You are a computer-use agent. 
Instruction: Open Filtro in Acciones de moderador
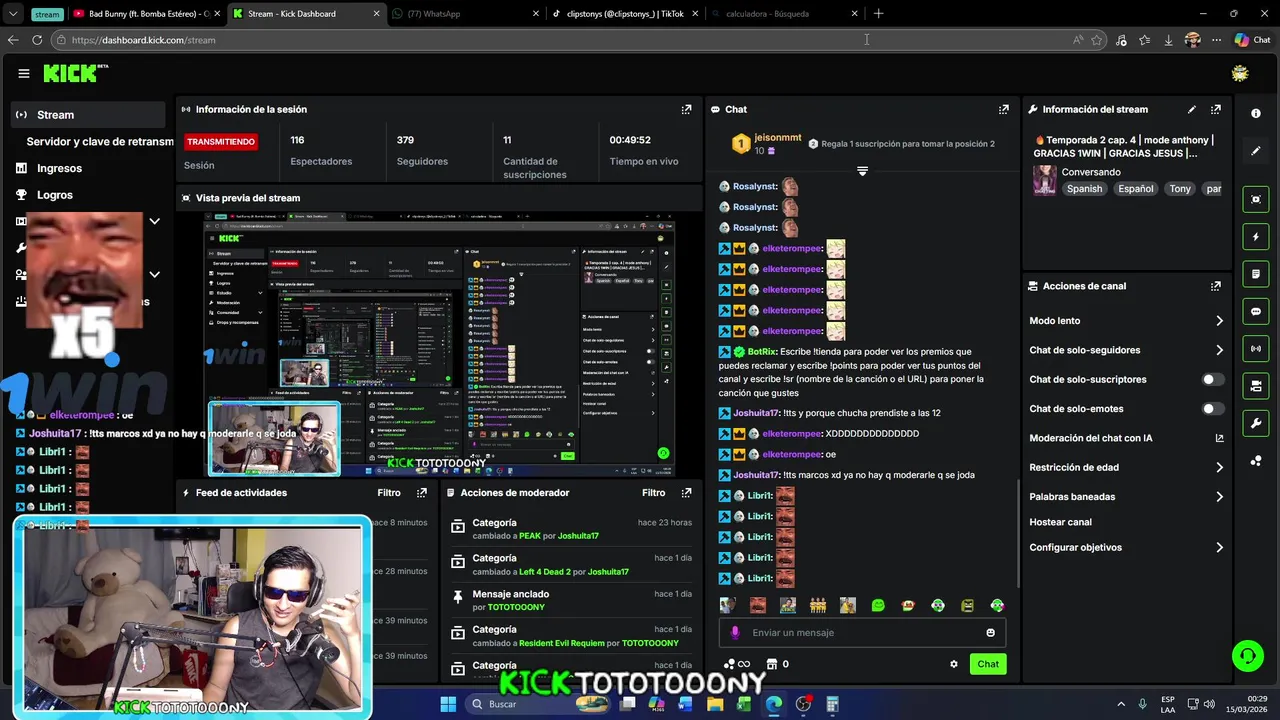653,493
